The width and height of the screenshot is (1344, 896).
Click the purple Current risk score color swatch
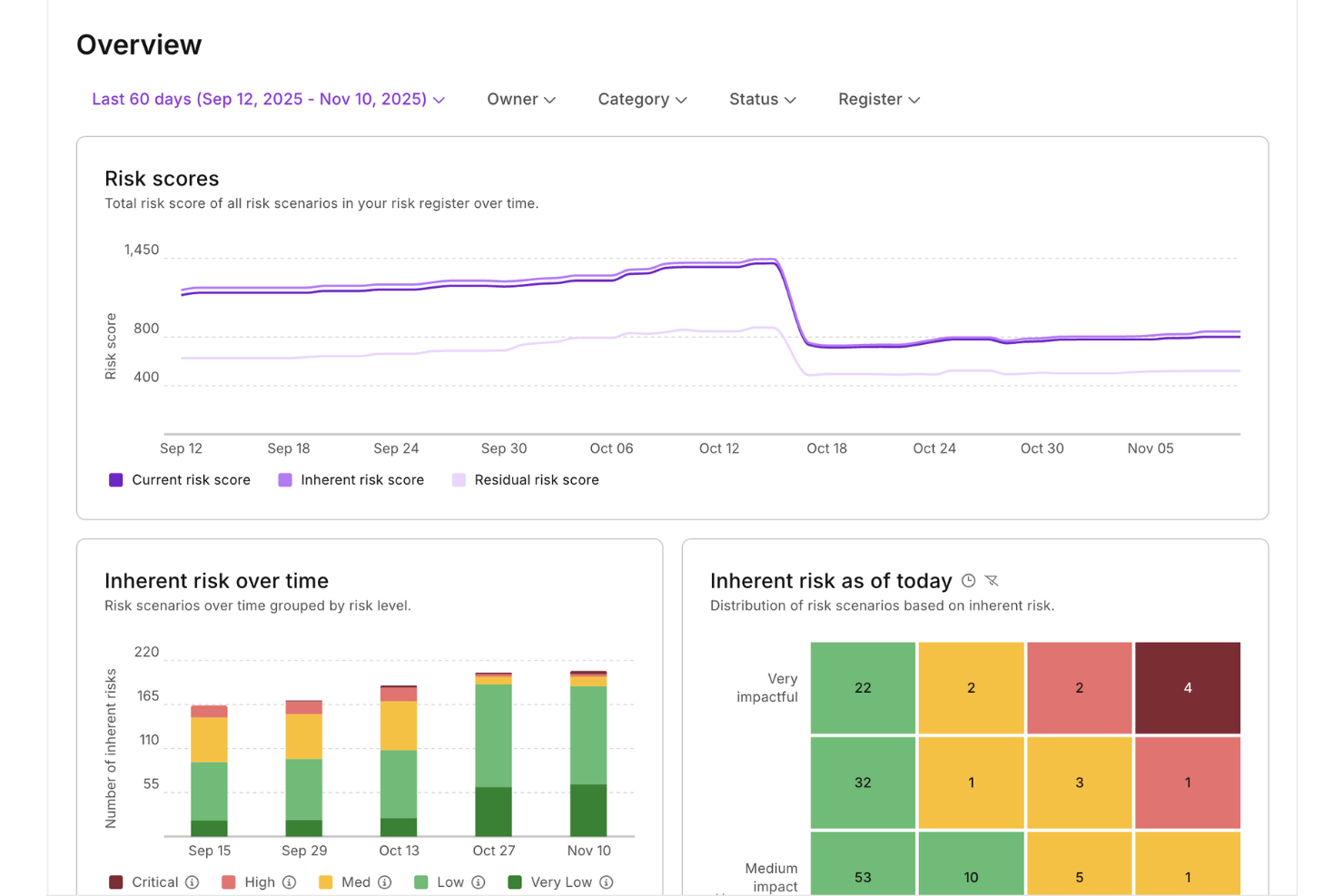tap(114, 479)
